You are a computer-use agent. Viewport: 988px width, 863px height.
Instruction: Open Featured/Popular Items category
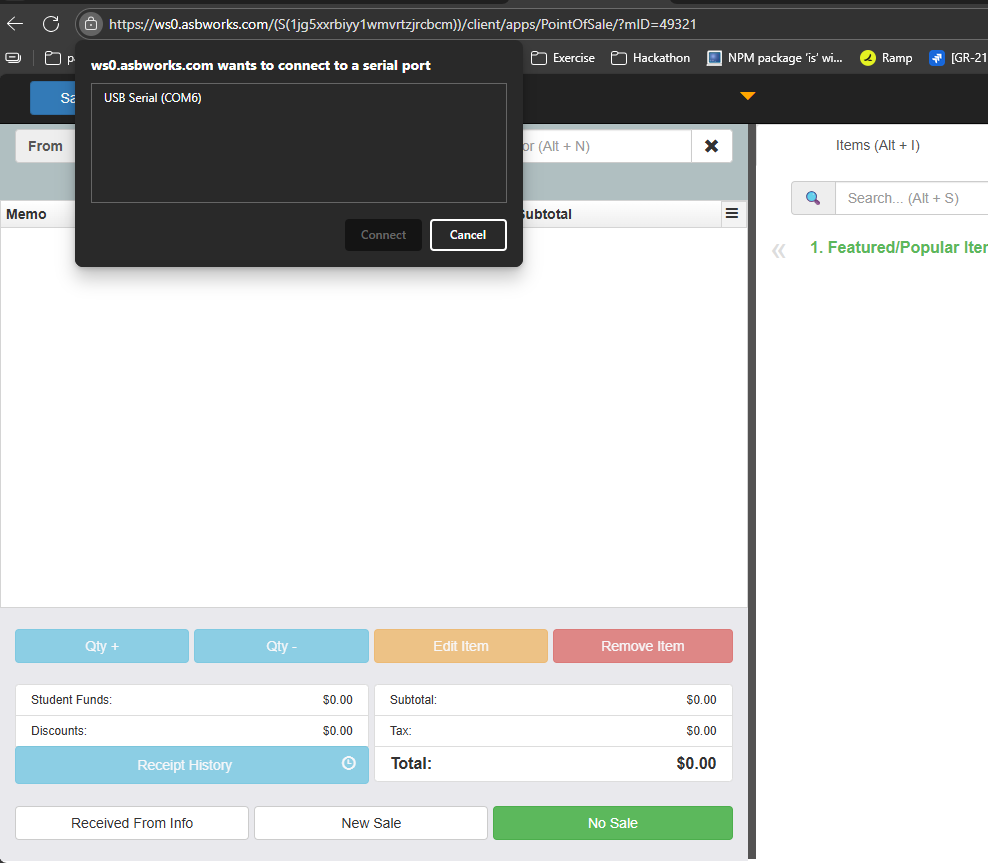click(x=899, y=248)
